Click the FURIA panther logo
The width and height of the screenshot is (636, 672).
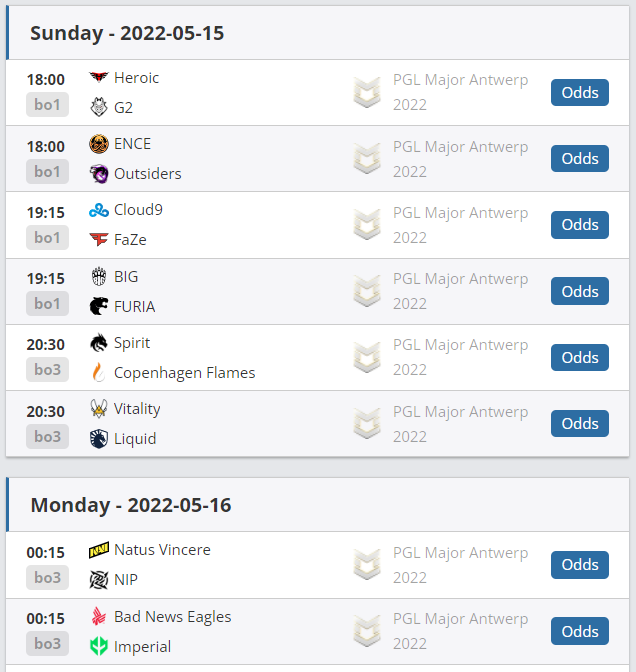pos(98,306)
